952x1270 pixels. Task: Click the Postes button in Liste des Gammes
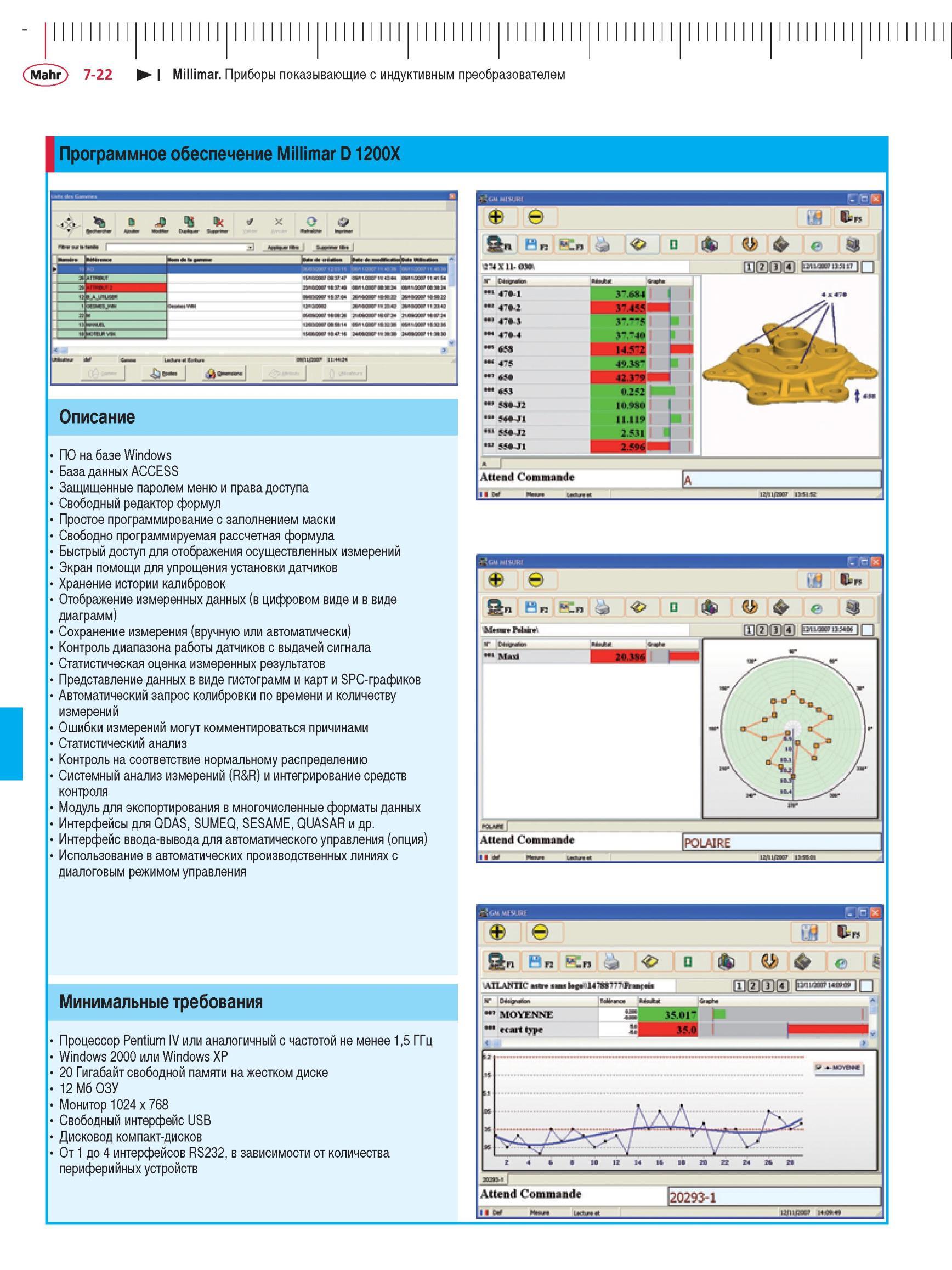coord(165,373)
